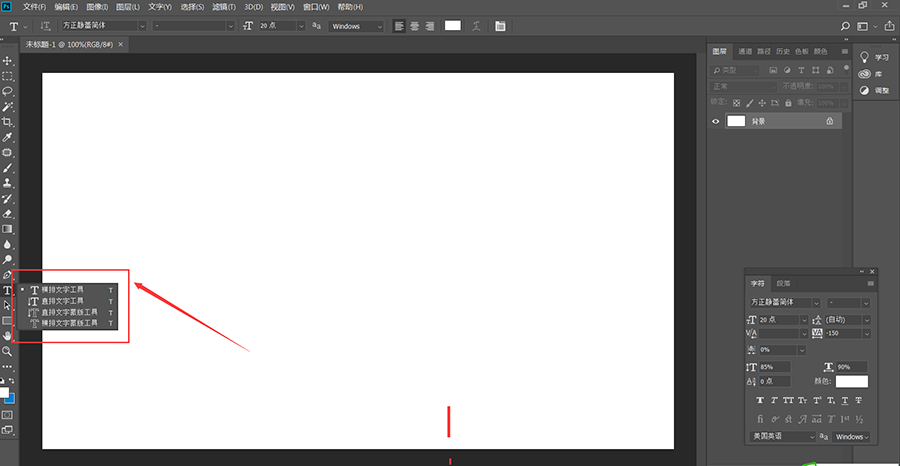This screenshot has width=900, height=466.
Task: Select the Zoom tool in toolbar
Action: click(x=7, y=351)
